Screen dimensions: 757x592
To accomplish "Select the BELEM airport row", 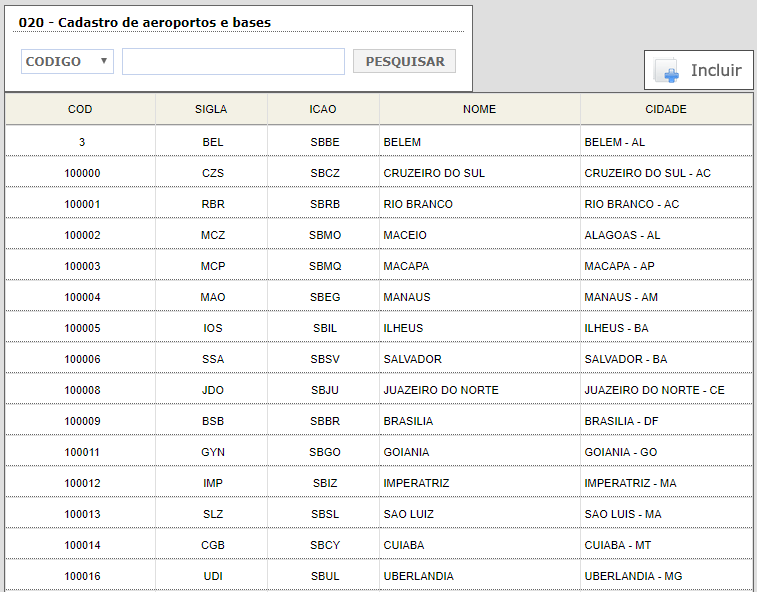I will click(x=402, y=142).
